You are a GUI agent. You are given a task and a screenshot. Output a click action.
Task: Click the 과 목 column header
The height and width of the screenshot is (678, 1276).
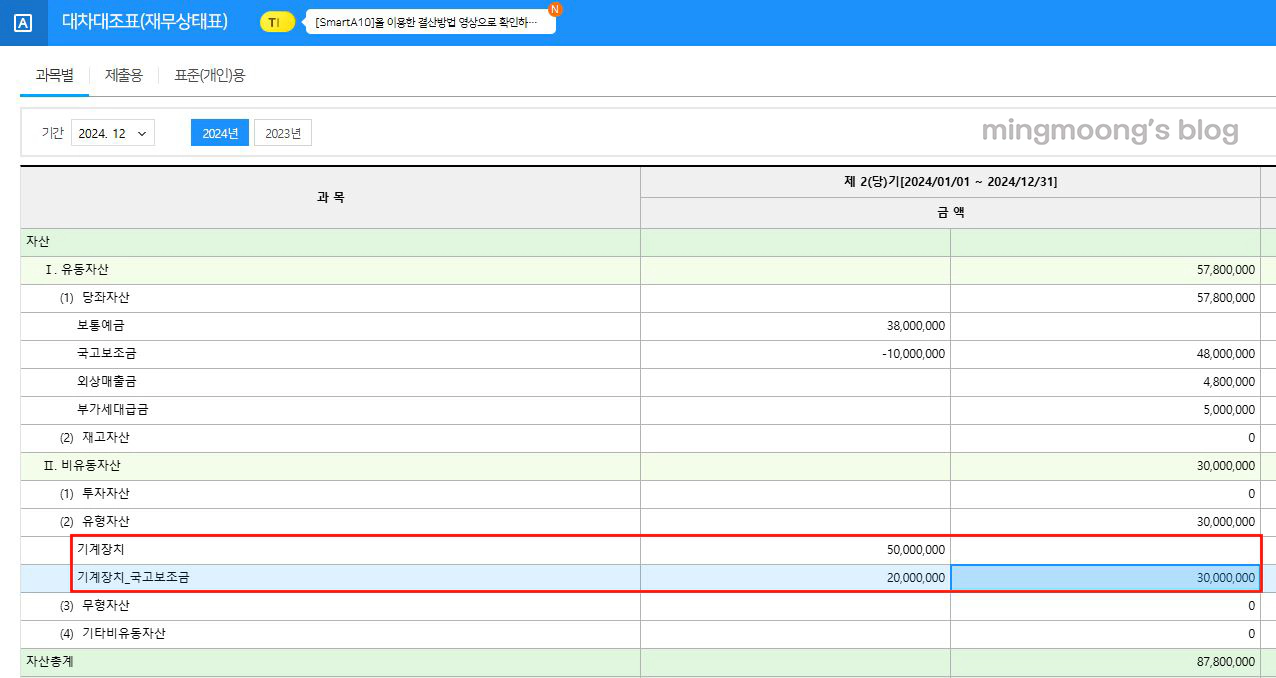(330, 198)
